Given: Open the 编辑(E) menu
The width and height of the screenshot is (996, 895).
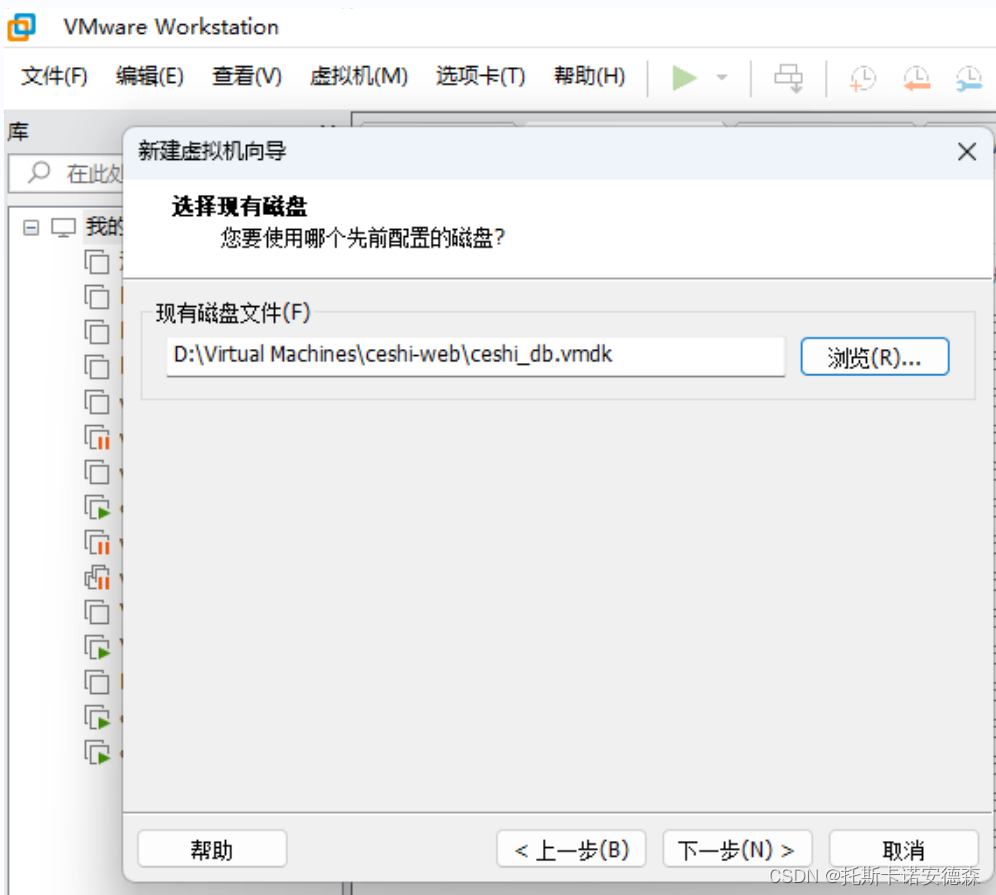Looking at the screenshot, I should pos(150,76).
